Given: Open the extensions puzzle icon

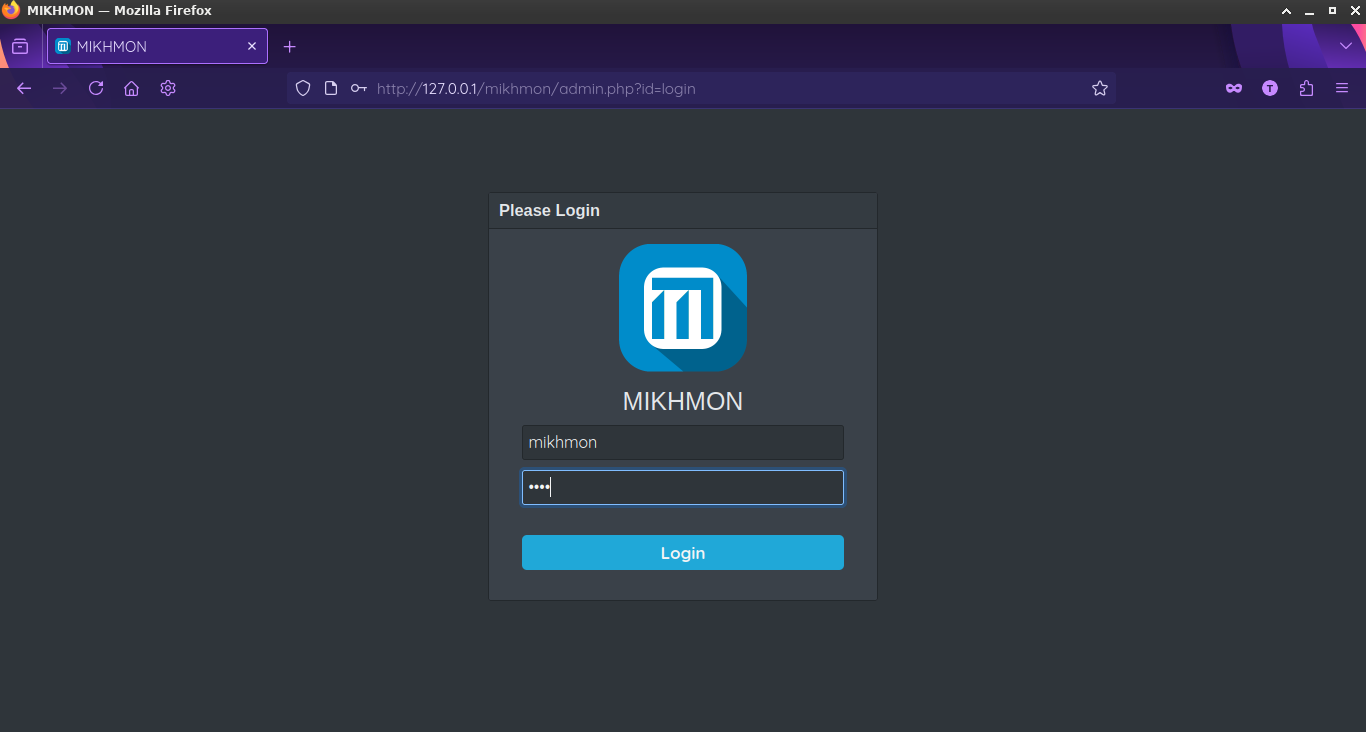Looking at the screenshot, I should (x=1306, y=88).
